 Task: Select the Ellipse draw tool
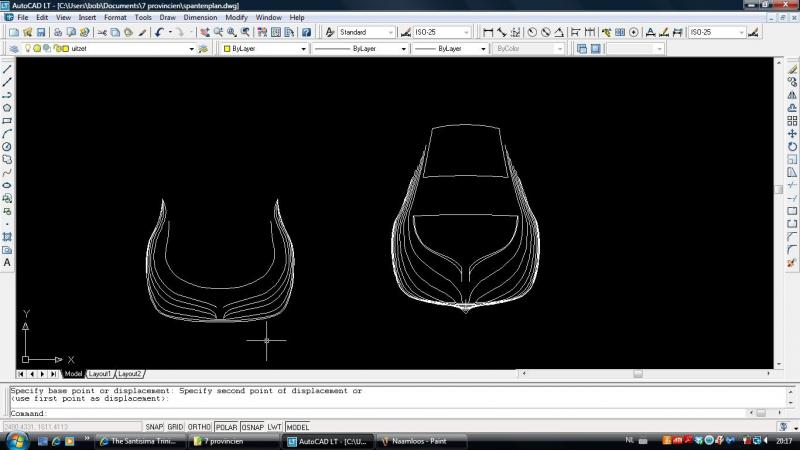click(7, 185)
